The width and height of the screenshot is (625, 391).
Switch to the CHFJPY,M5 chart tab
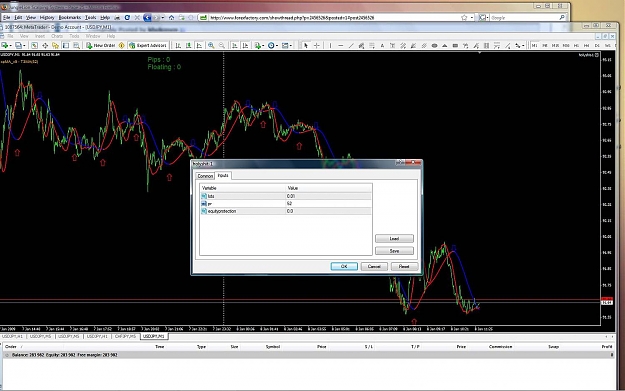[125, 337]
